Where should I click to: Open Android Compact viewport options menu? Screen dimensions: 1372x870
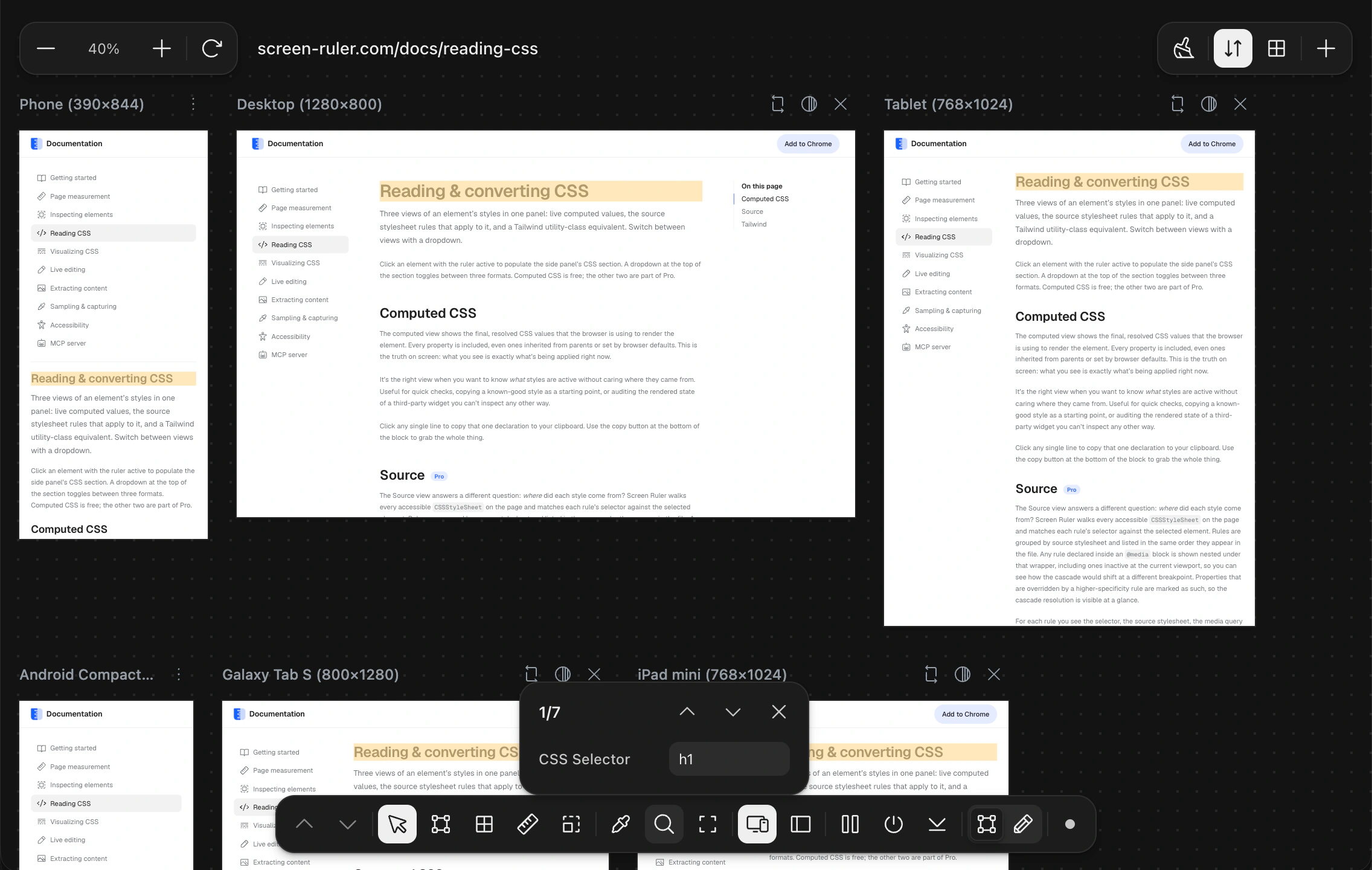coord(179,674)
